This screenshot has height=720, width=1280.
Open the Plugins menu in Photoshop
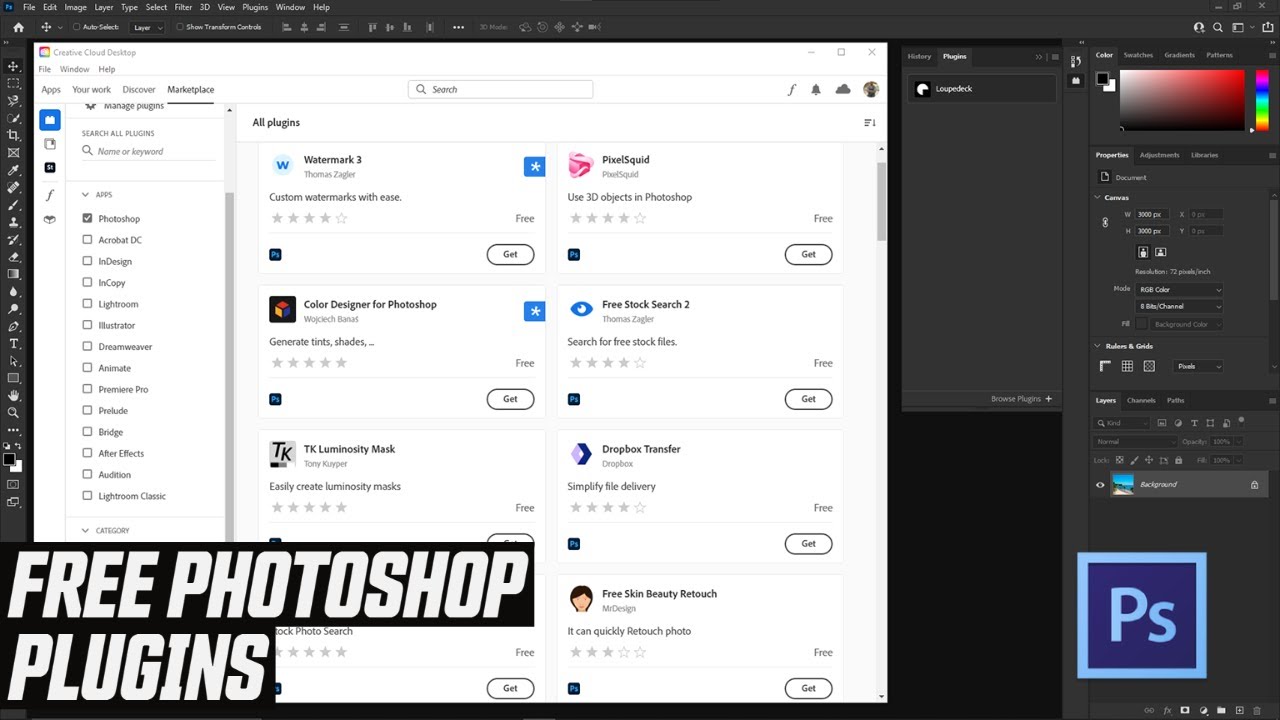255,7
